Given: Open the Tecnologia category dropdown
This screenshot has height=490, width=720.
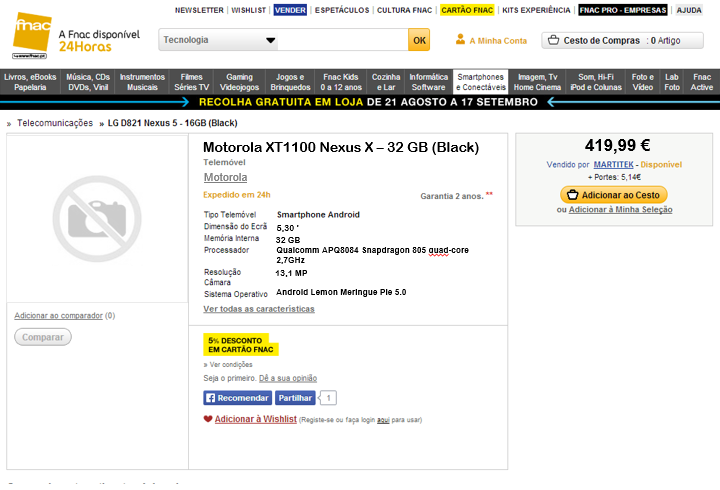Looking at the screenshot, I should coord(218,40).
